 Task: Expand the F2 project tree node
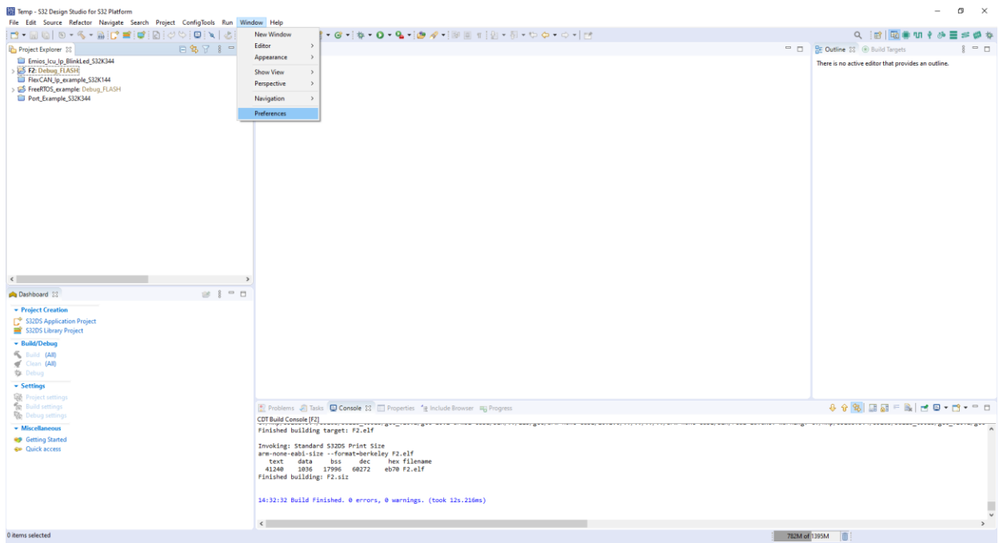point(13,71)
